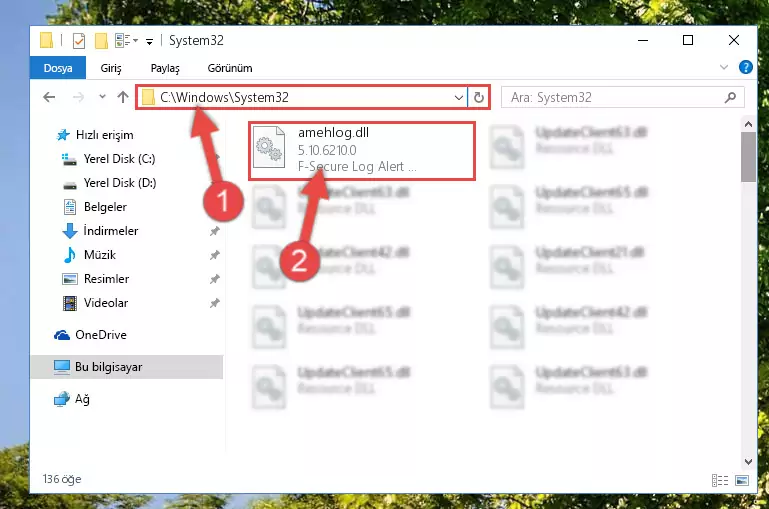769x509 pixels.
Task: Select Bu bilgisayar in navigation pane
Action: tap(127, 367)
